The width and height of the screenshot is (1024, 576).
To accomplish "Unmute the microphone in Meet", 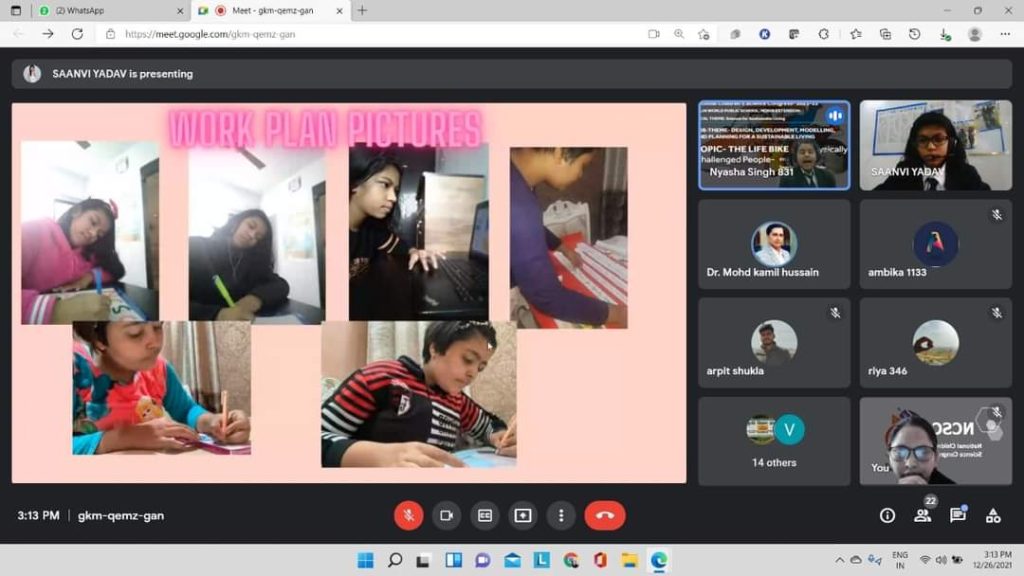I will click(408, 515).
